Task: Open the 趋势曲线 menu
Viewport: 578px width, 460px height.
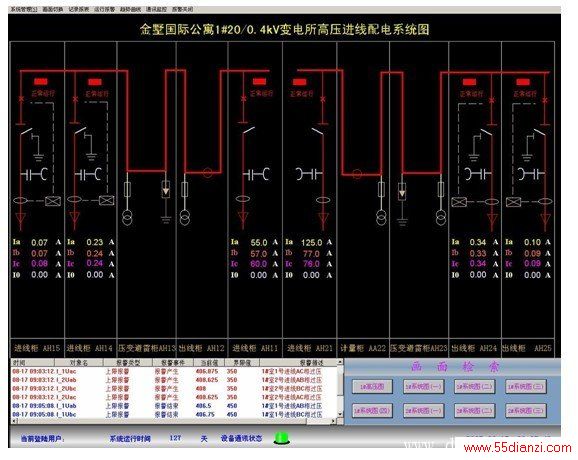Action: coord(130,9)
